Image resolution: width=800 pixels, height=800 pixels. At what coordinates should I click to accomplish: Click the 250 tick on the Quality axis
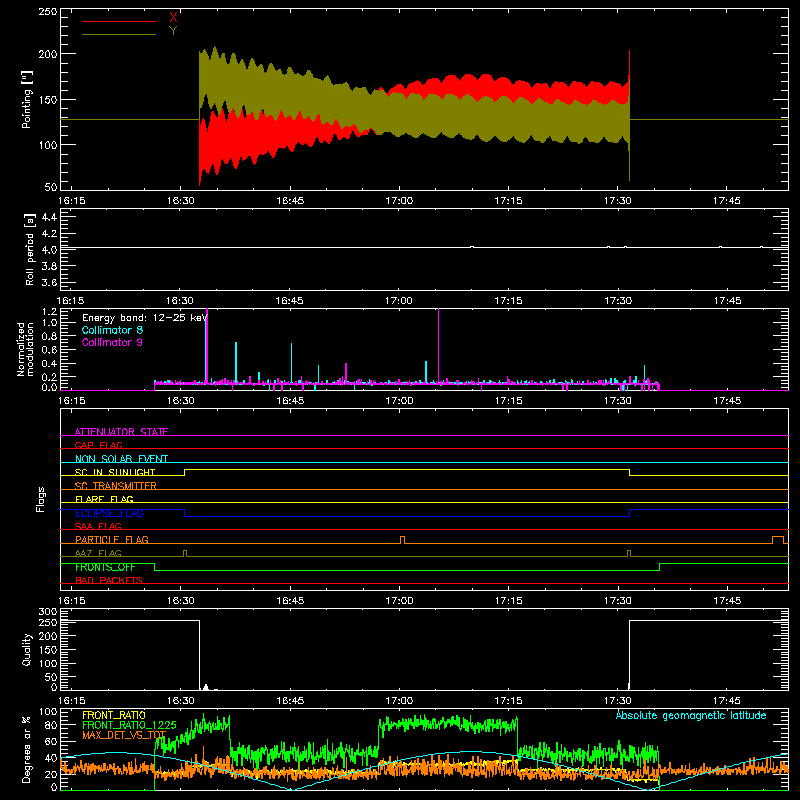48,622
